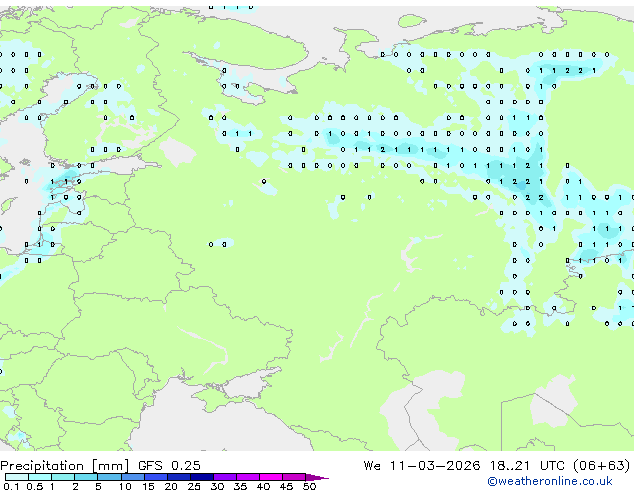The width and height of the screenshot is (634, 490).
Task: Click the 25–30 mm navy legend swatch
Action: pos(202,477)
